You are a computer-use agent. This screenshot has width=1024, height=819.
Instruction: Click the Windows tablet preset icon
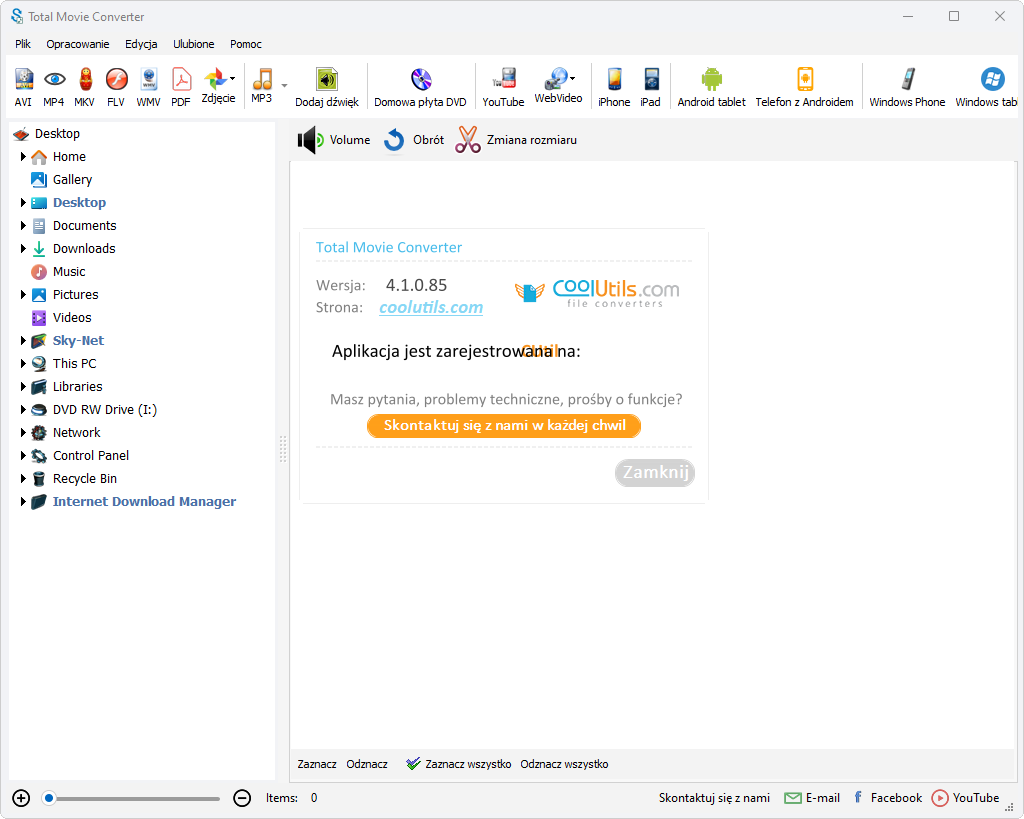coord(987,86)
